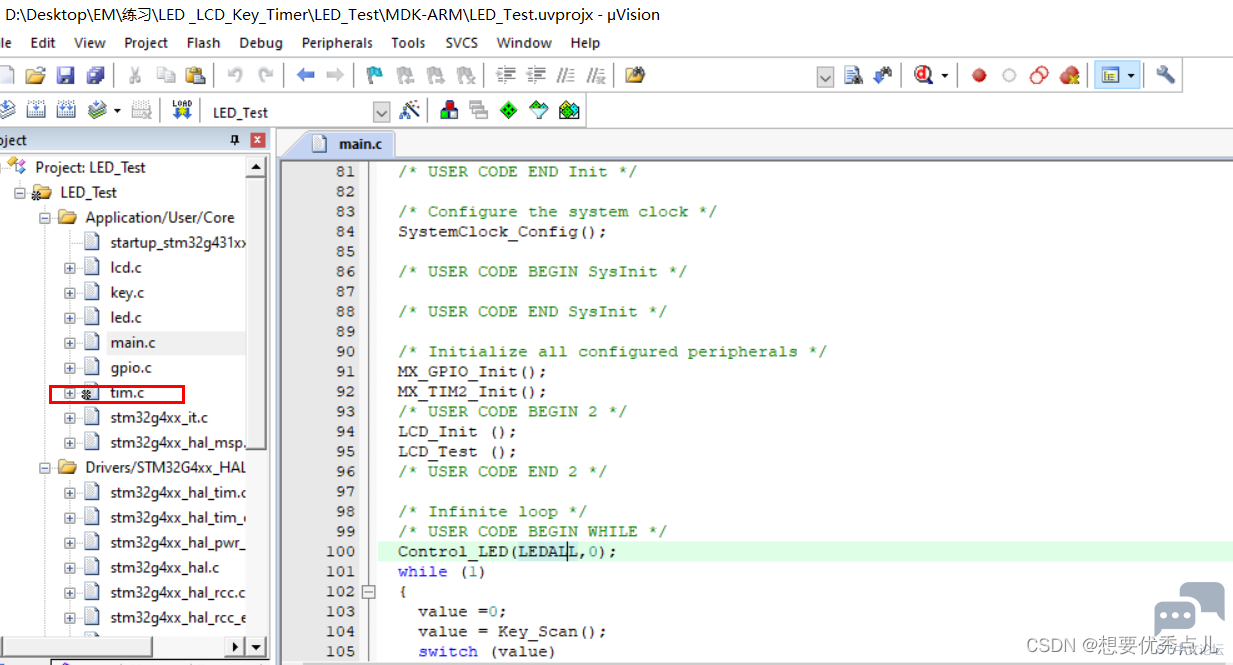Screen dimensions: 1233x665
Task: Click the Save All files icon
Action: (95, 75)
